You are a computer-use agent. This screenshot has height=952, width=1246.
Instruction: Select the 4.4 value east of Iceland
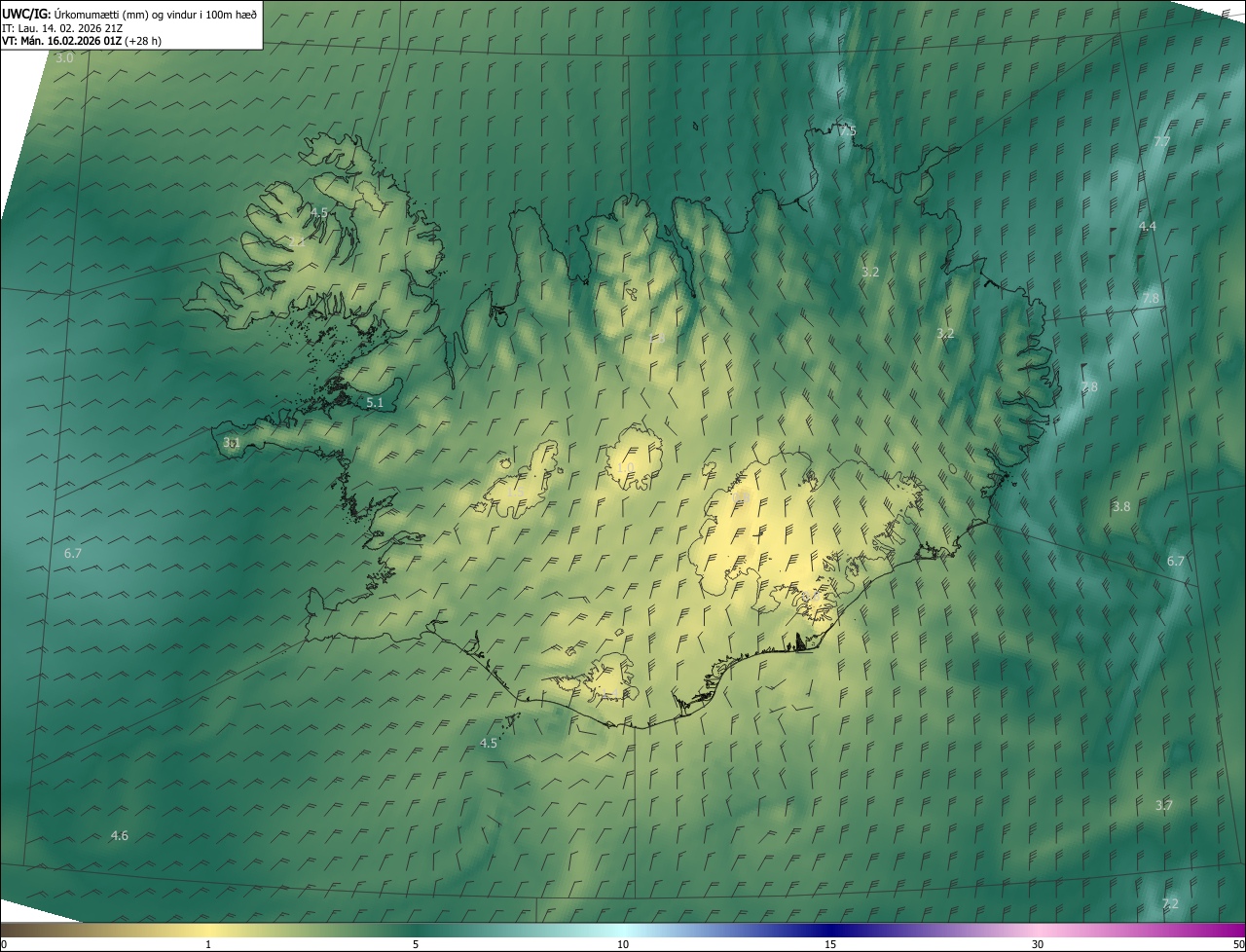click(1148, 227)
